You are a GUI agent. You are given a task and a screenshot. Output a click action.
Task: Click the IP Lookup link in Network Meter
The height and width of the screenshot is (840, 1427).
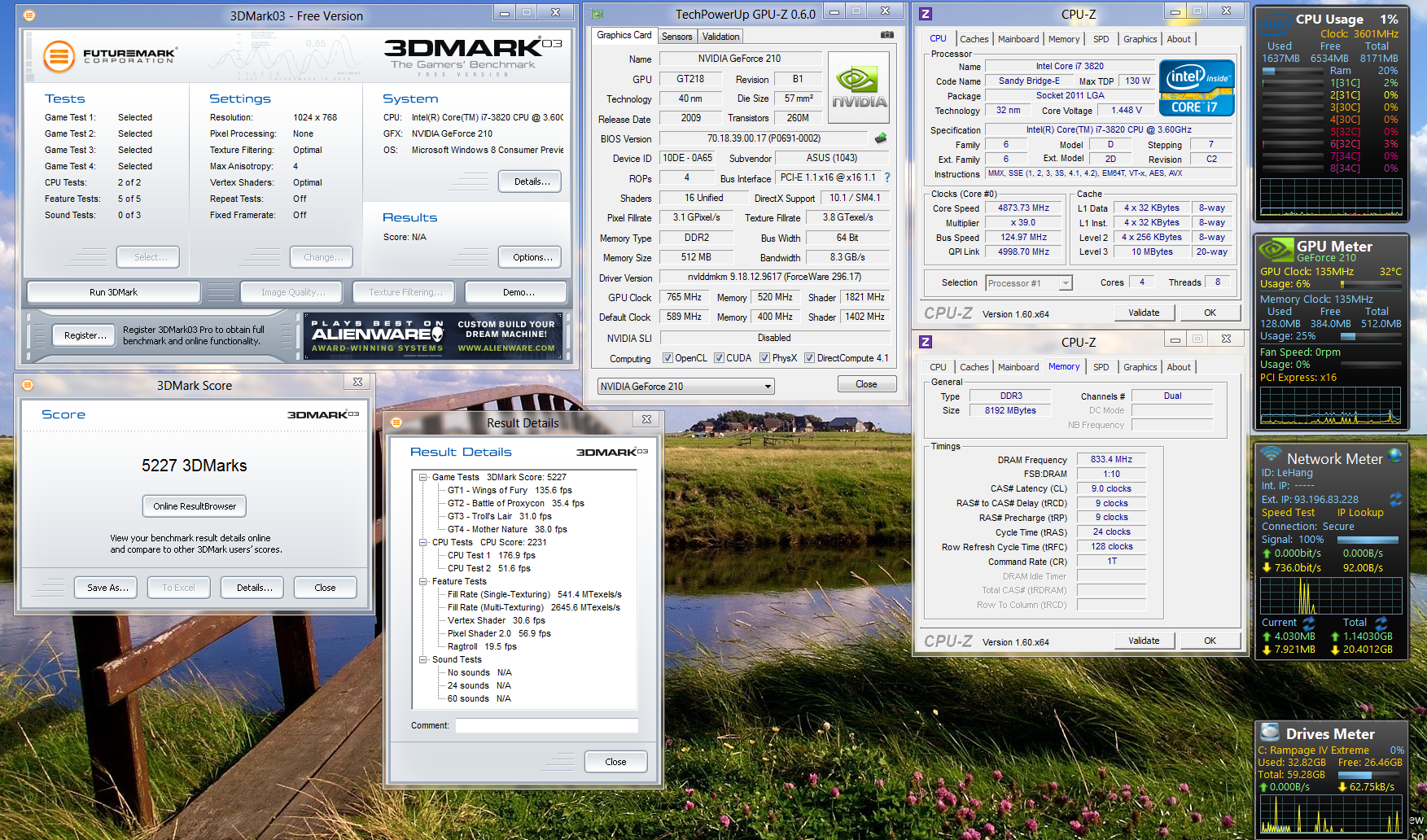1360,513
